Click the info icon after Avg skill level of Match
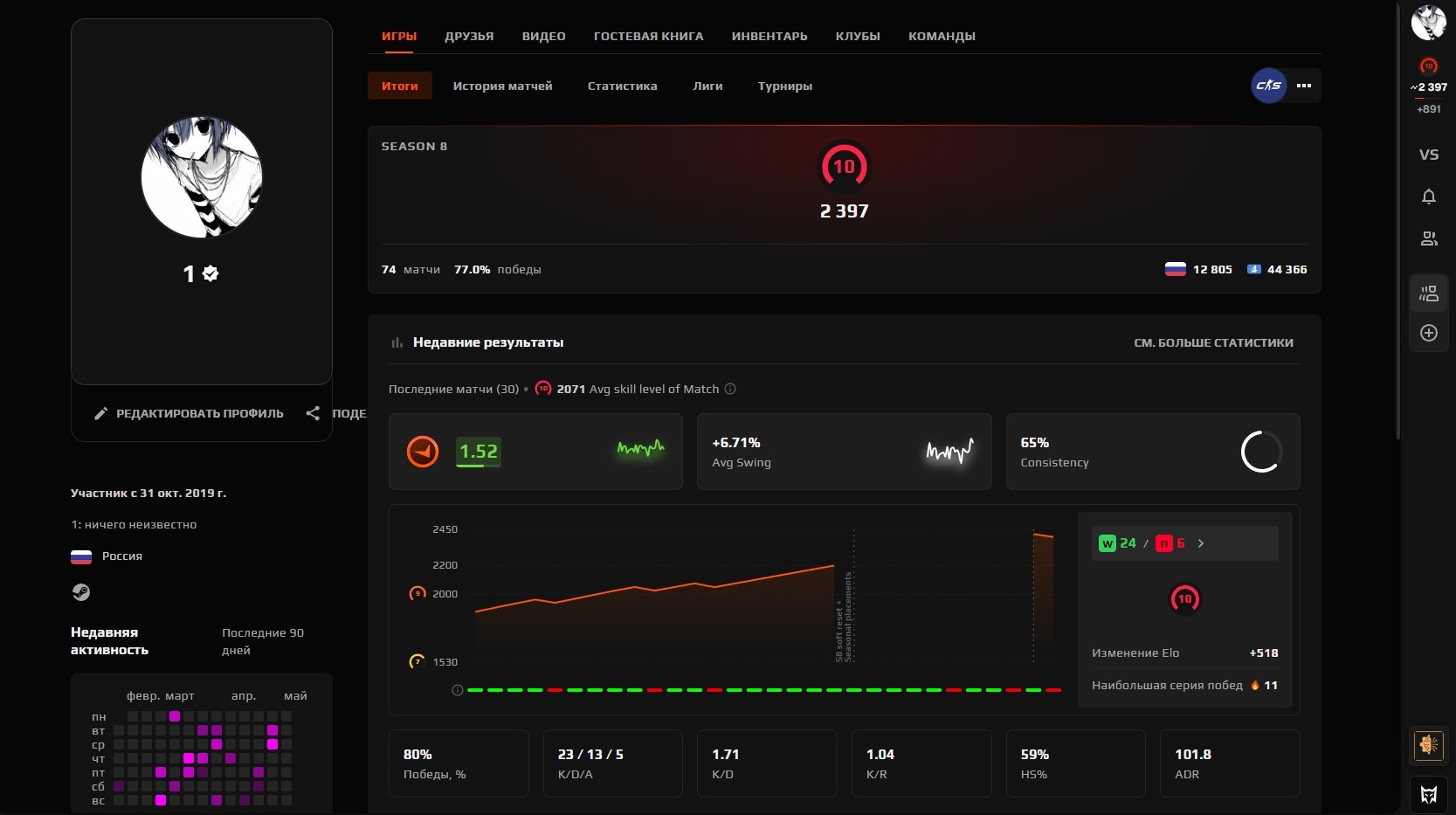 (x=730, y=389)
